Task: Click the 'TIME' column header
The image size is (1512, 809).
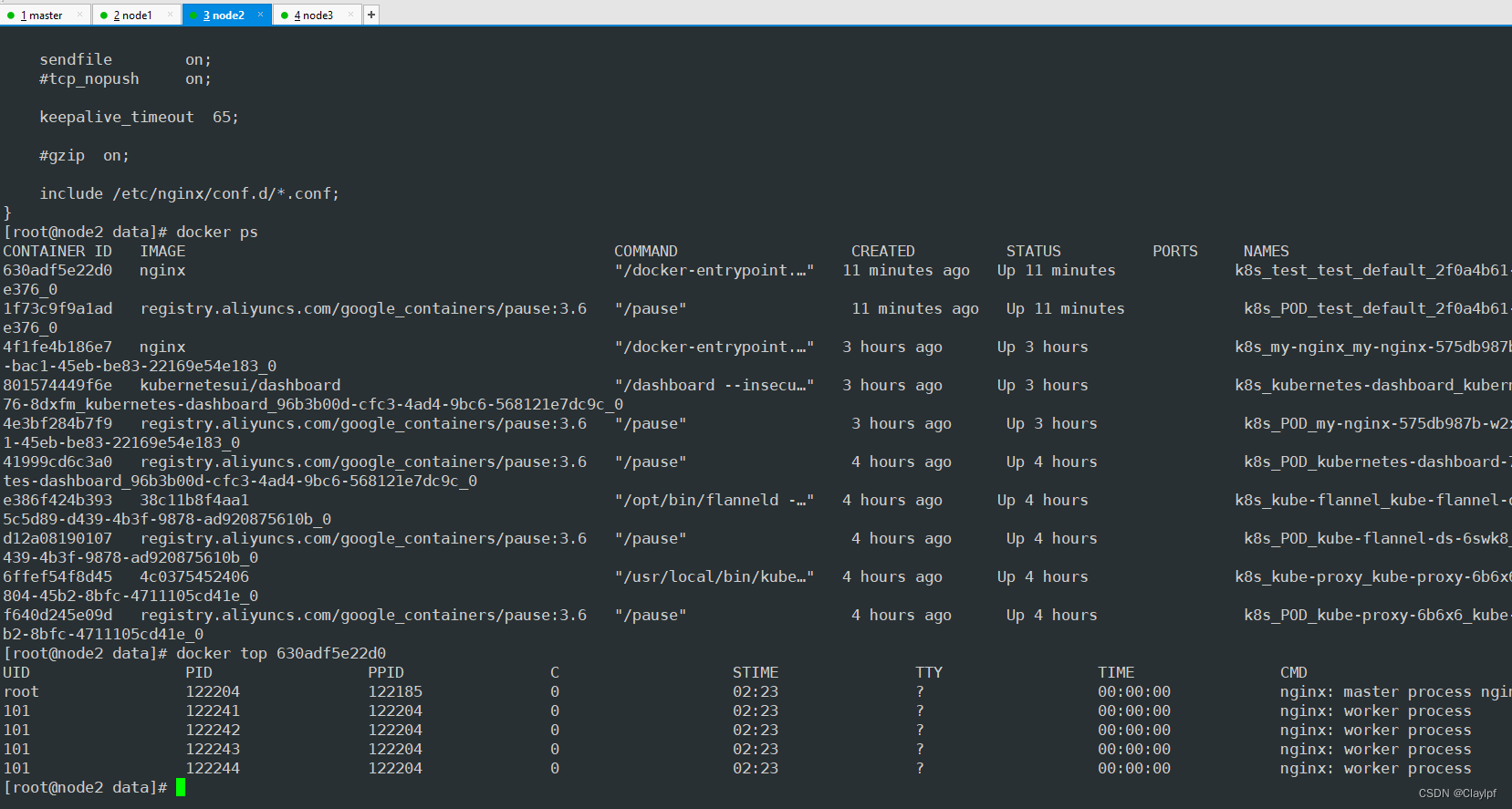Action: (1116, 672)
